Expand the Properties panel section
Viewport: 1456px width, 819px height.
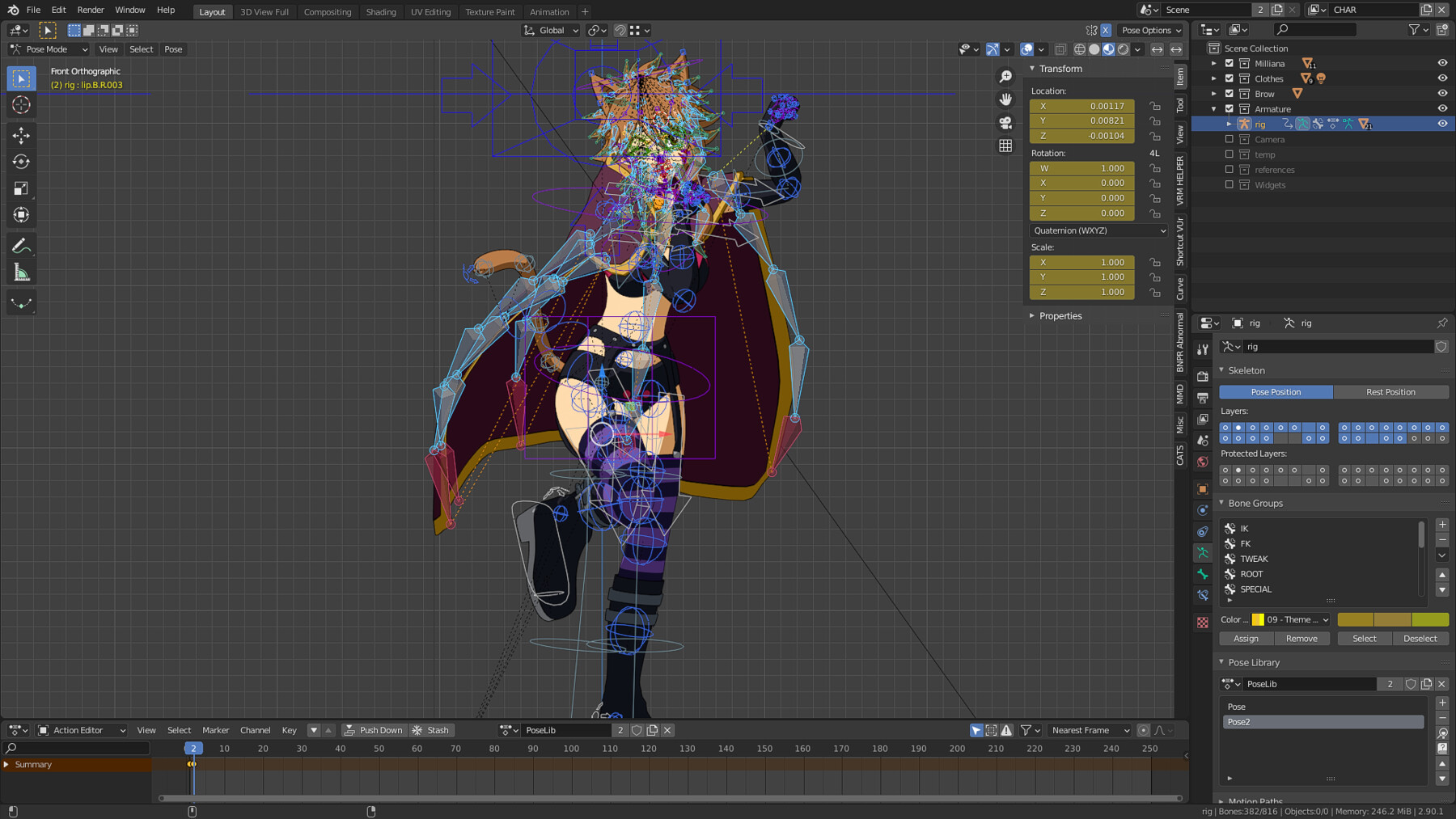[1060, 316]
